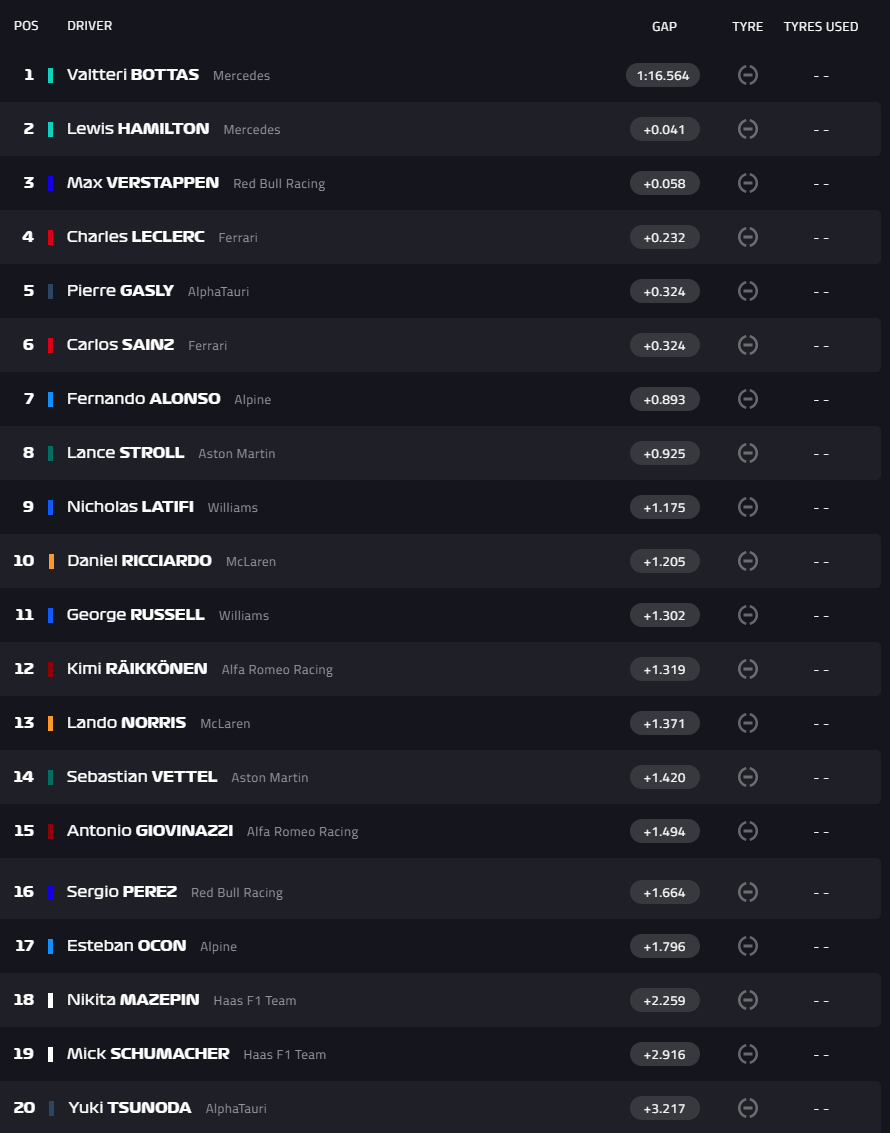
Task: Click tyre icon in Perez row
Action: coord(748,892)
